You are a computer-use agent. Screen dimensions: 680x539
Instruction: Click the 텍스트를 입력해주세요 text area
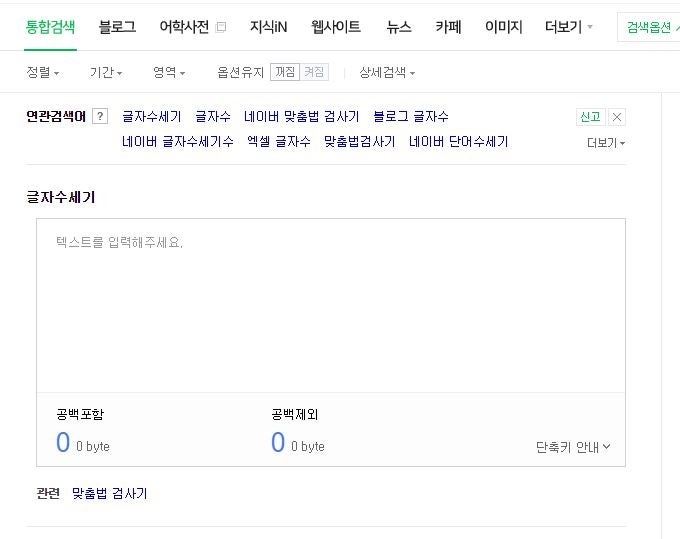331,306
